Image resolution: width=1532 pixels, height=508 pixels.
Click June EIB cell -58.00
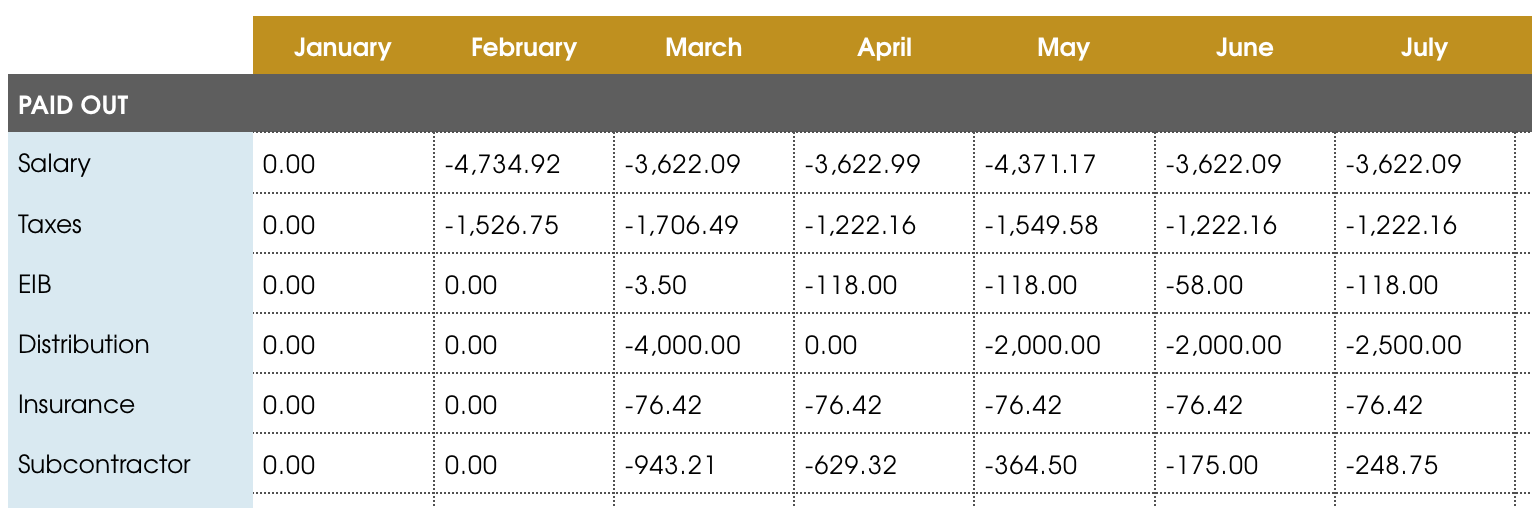point(1204,285)
